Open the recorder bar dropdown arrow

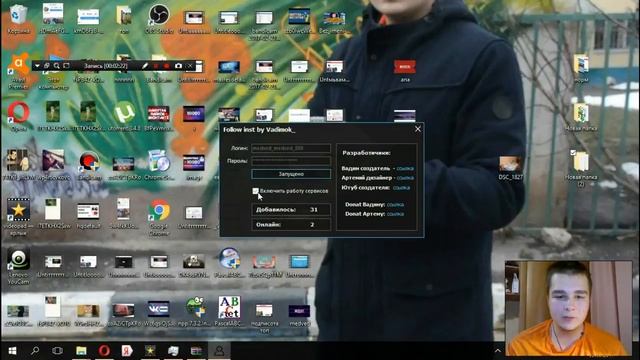coord(37,66)
